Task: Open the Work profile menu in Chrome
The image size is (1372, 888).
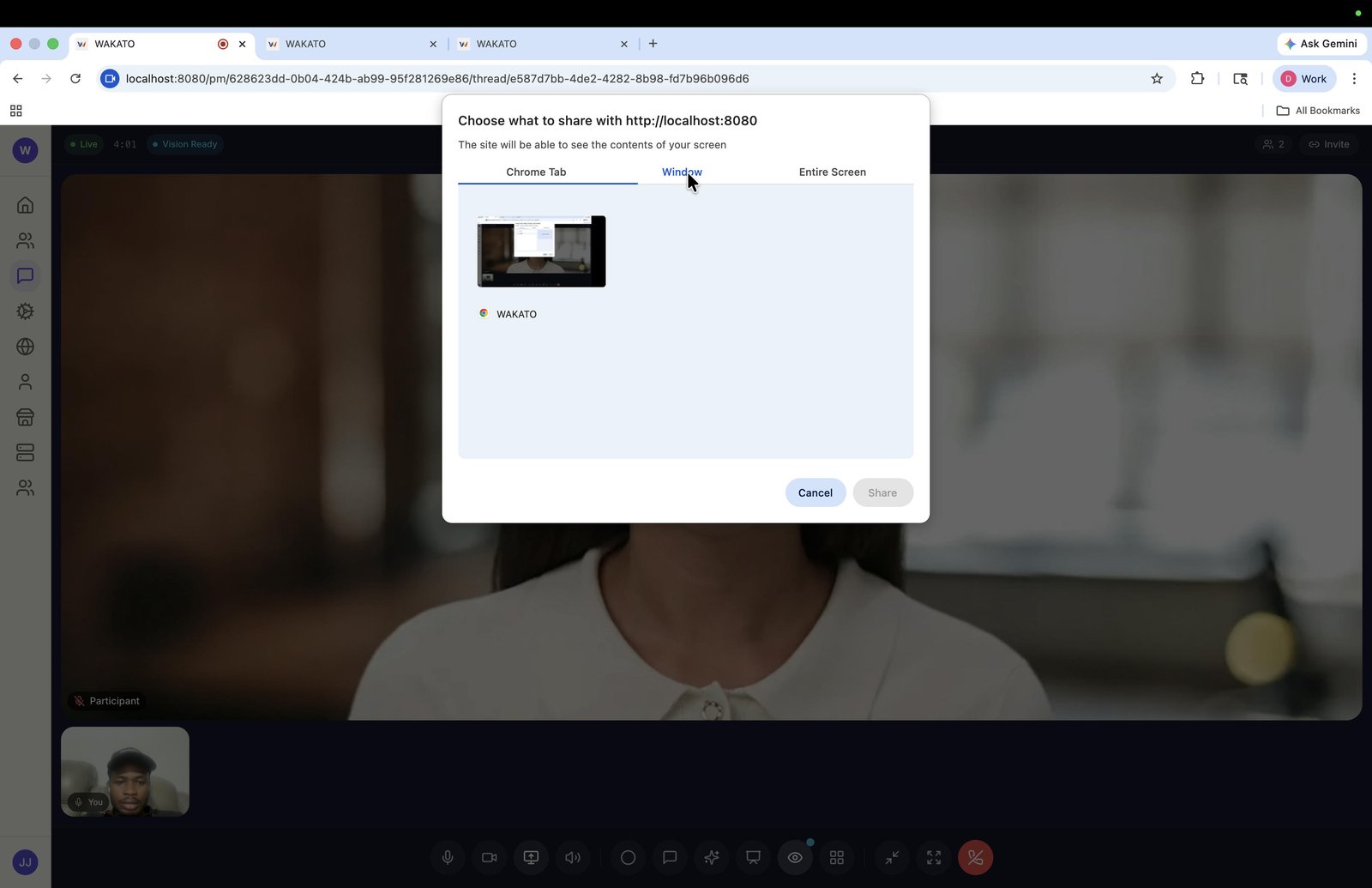Action: click(1304, 78)
